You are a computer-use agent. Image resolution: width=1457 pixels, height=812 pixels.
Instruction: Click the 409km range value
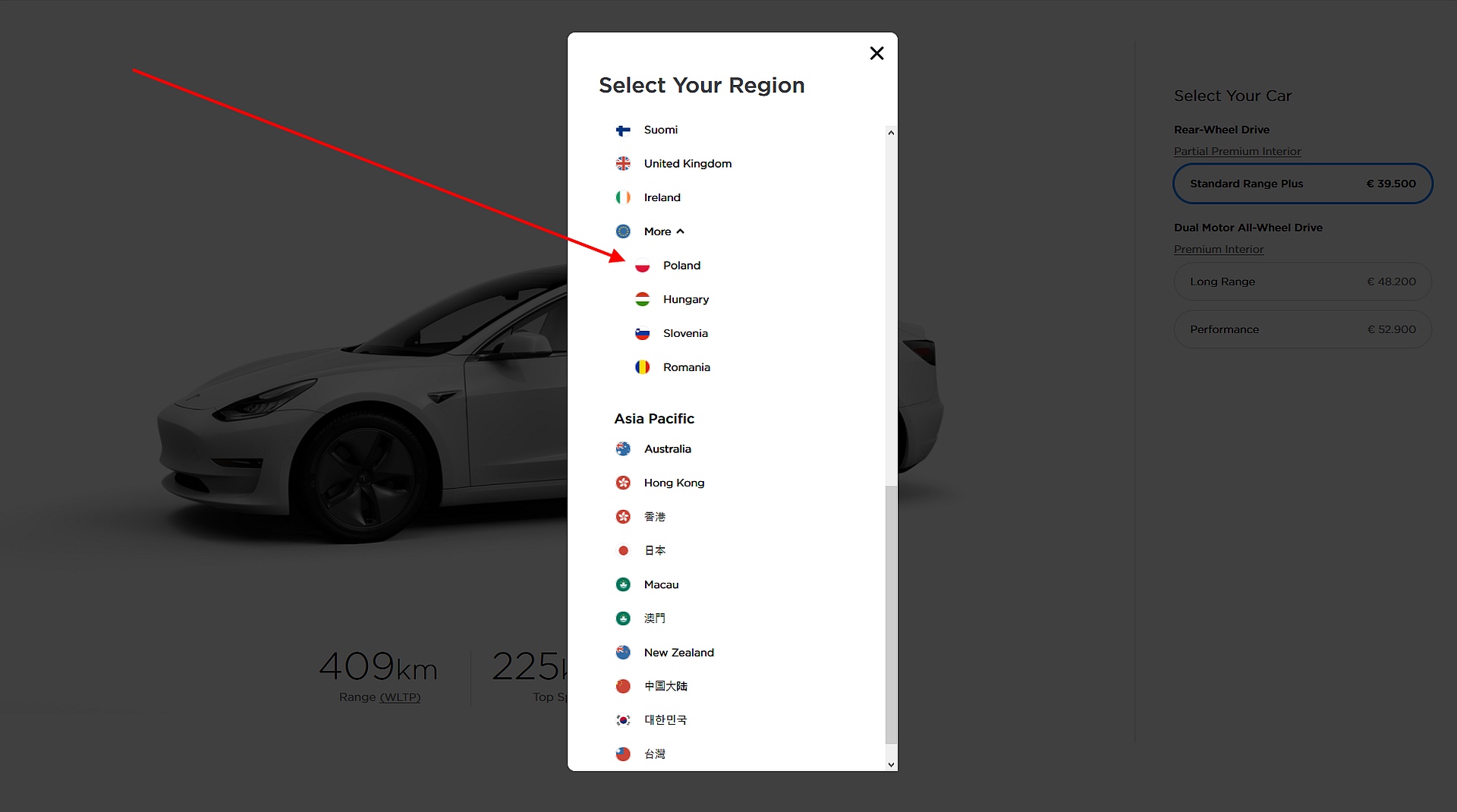point(379,666)
